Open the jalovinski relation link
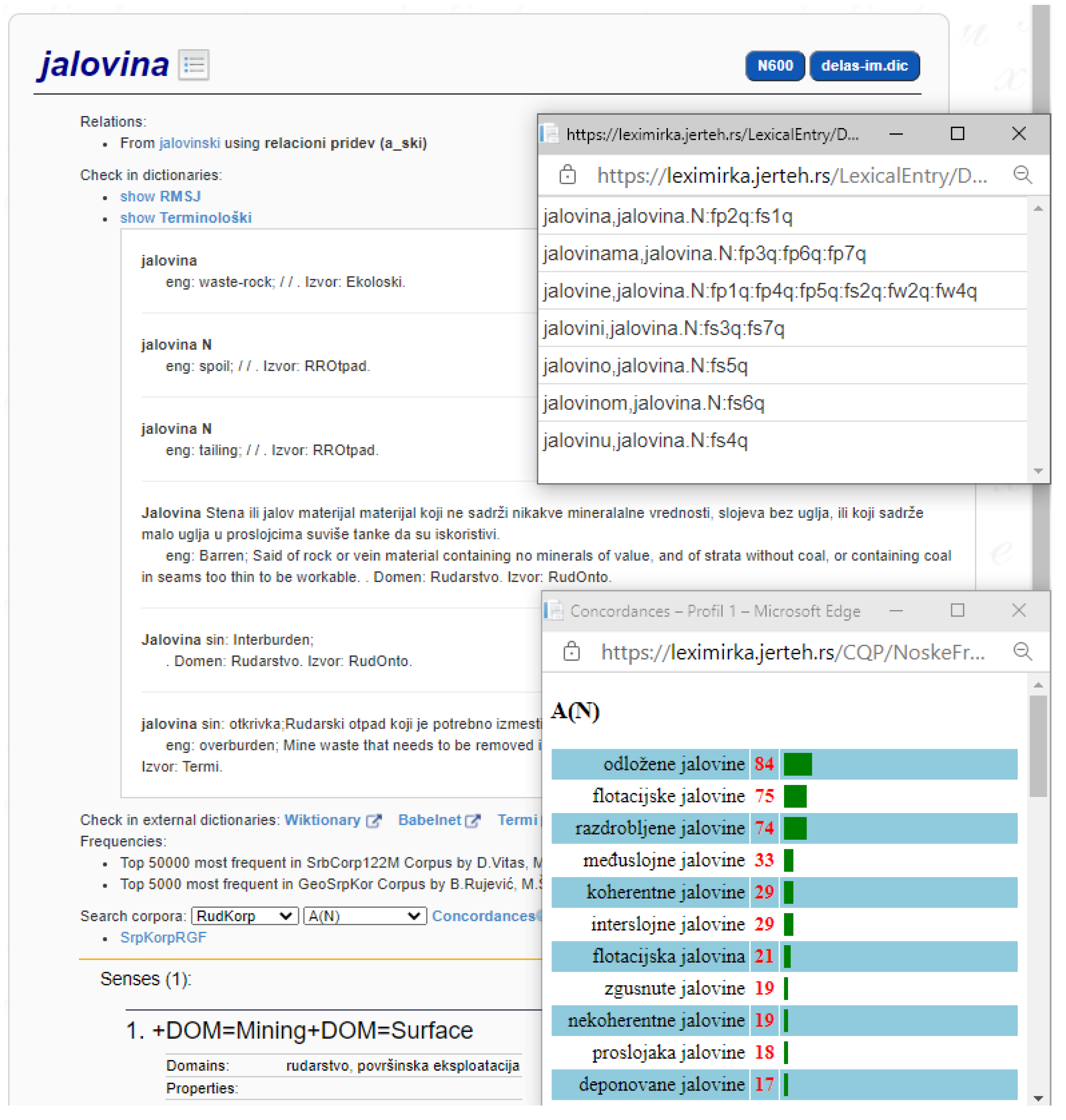1066x1120 pixels. point(189,143)
